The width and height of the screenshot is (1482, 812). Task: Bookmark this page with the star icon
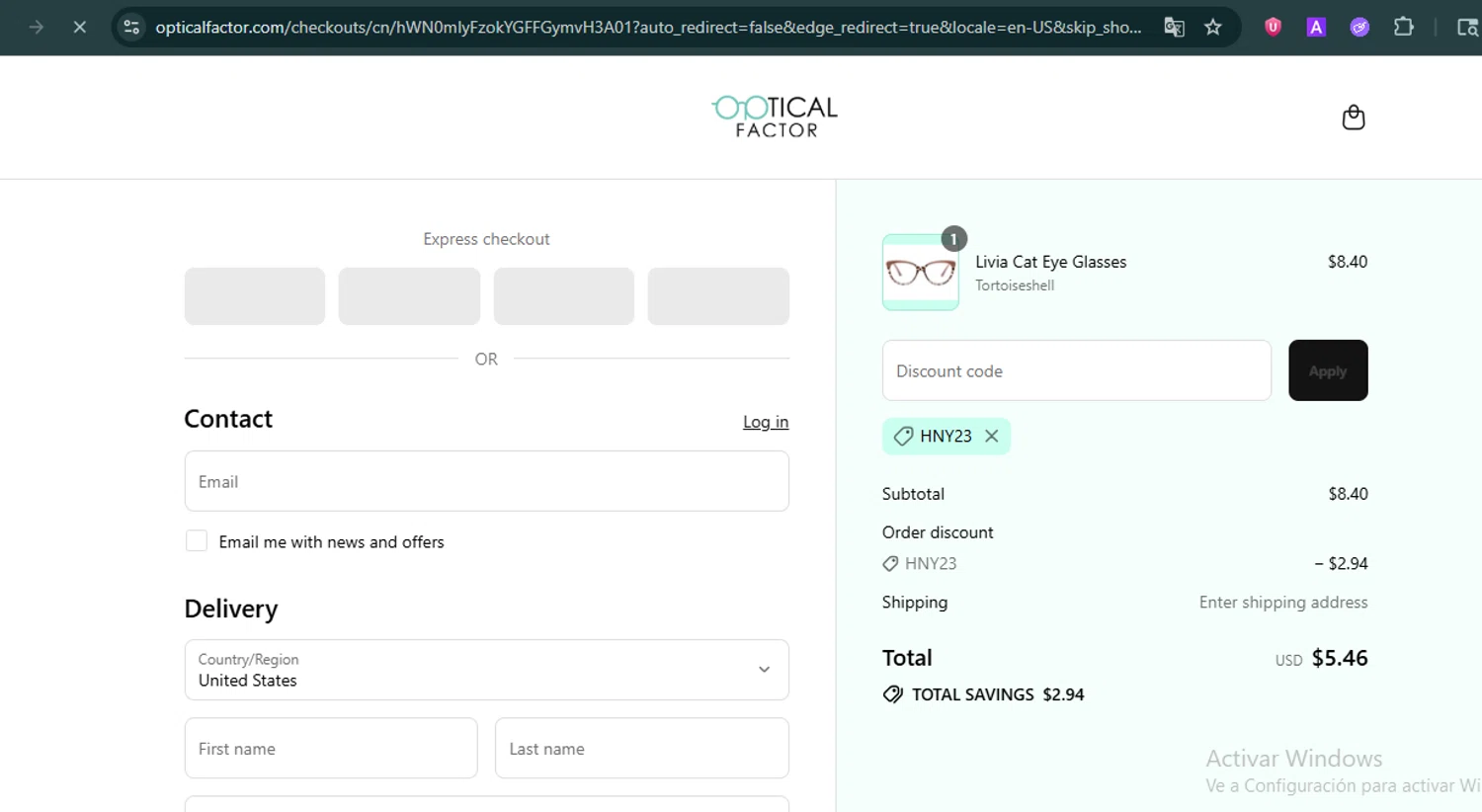(x=1213, y=27)
